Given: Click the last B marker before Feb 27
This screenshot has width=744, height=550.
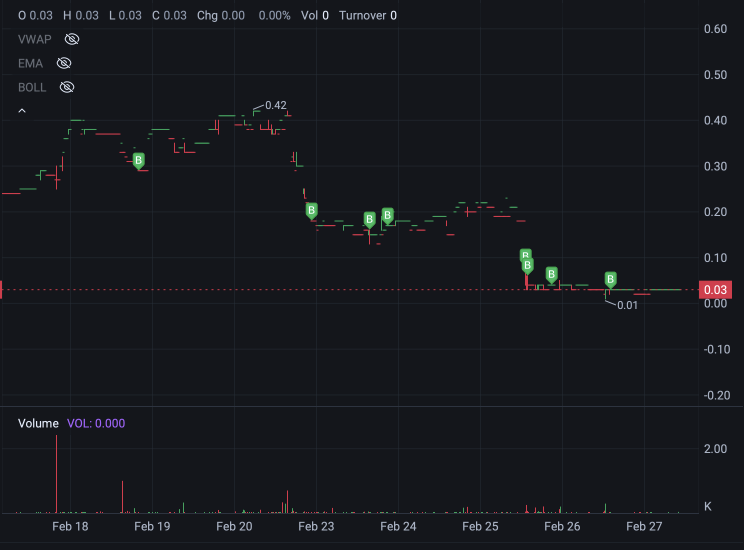Looking at the screenshot, I should (611, 280).
